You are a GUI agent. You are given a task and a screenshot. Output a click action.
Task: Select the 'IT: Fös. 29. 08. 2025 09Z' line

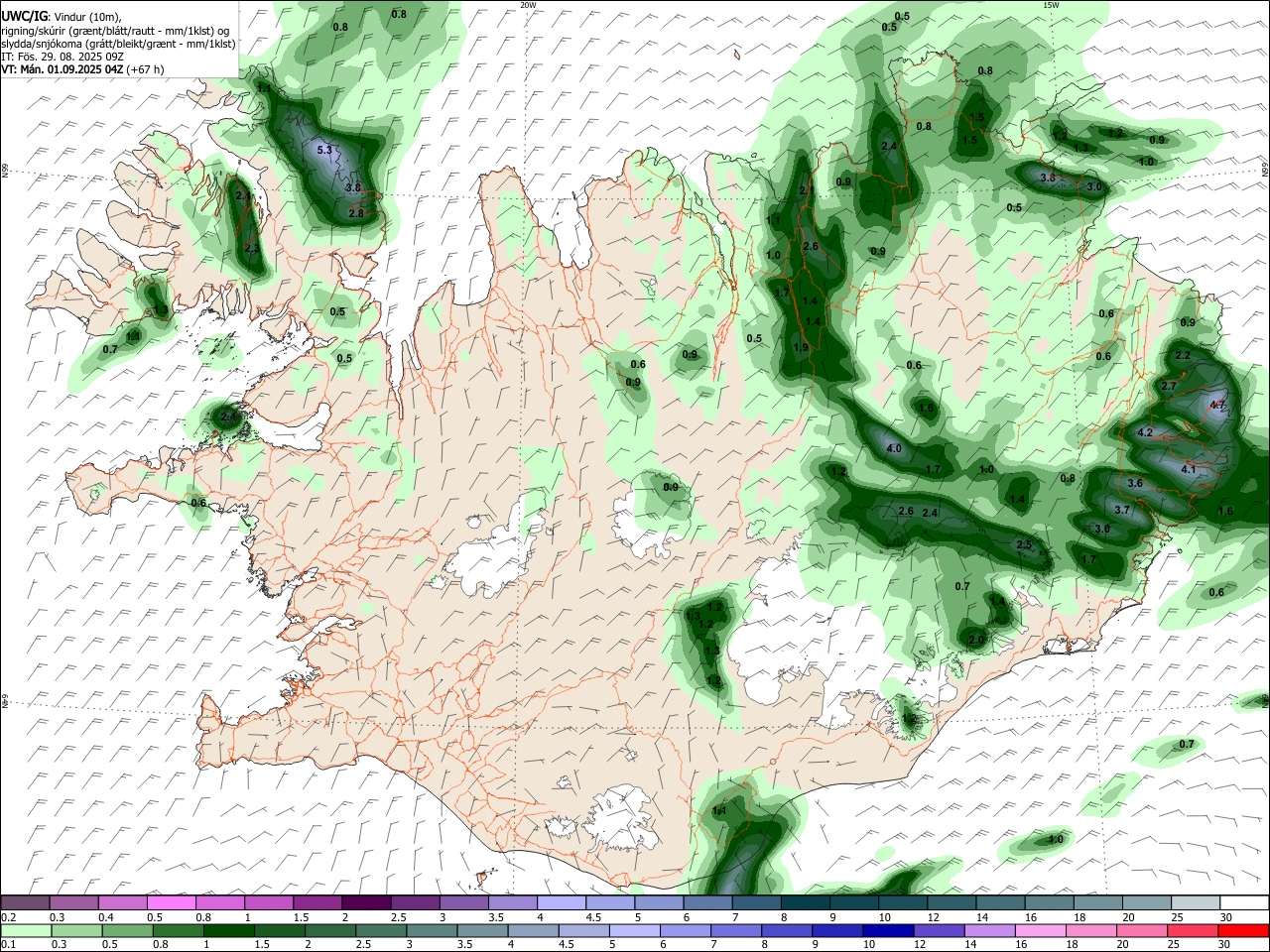[x=63, y=57]
